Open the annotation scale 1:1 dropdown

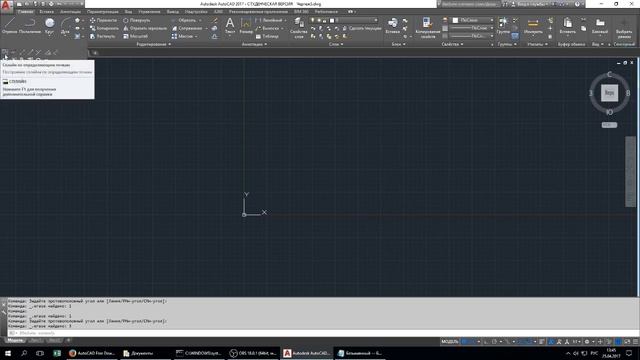click(576, 342)
